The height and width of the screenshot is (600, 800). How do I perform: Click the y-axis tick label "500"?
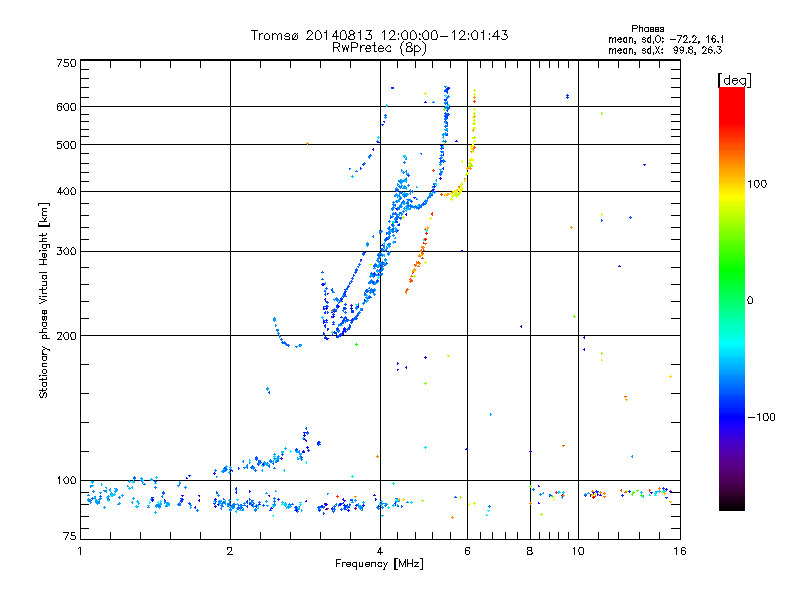pyautogui.click(x=66, y=145)
